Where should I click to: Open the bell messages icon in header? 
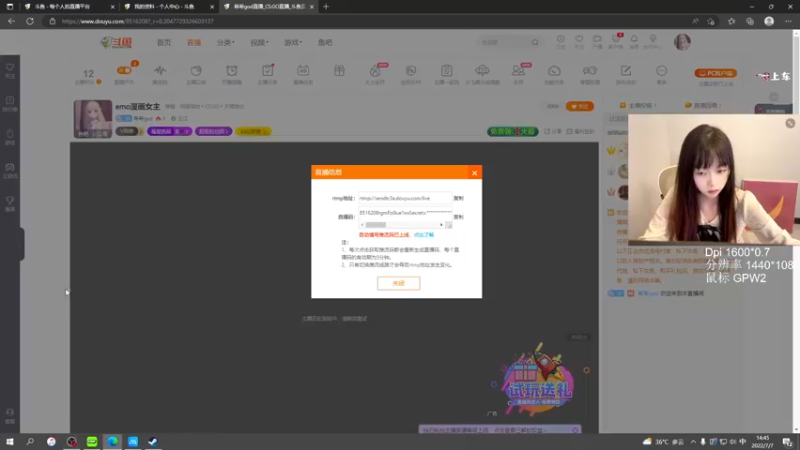click(x=634, y=41)
